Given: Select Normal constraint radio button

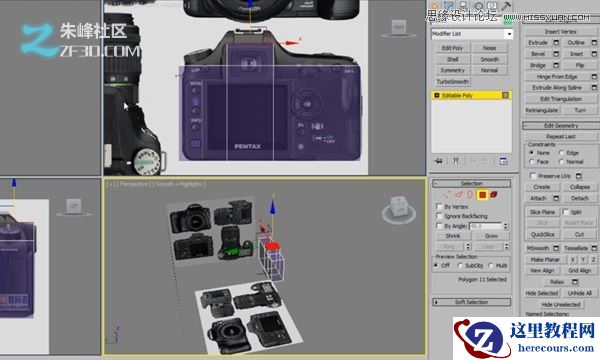Looking at the screenshot, I should click(561, 162).
